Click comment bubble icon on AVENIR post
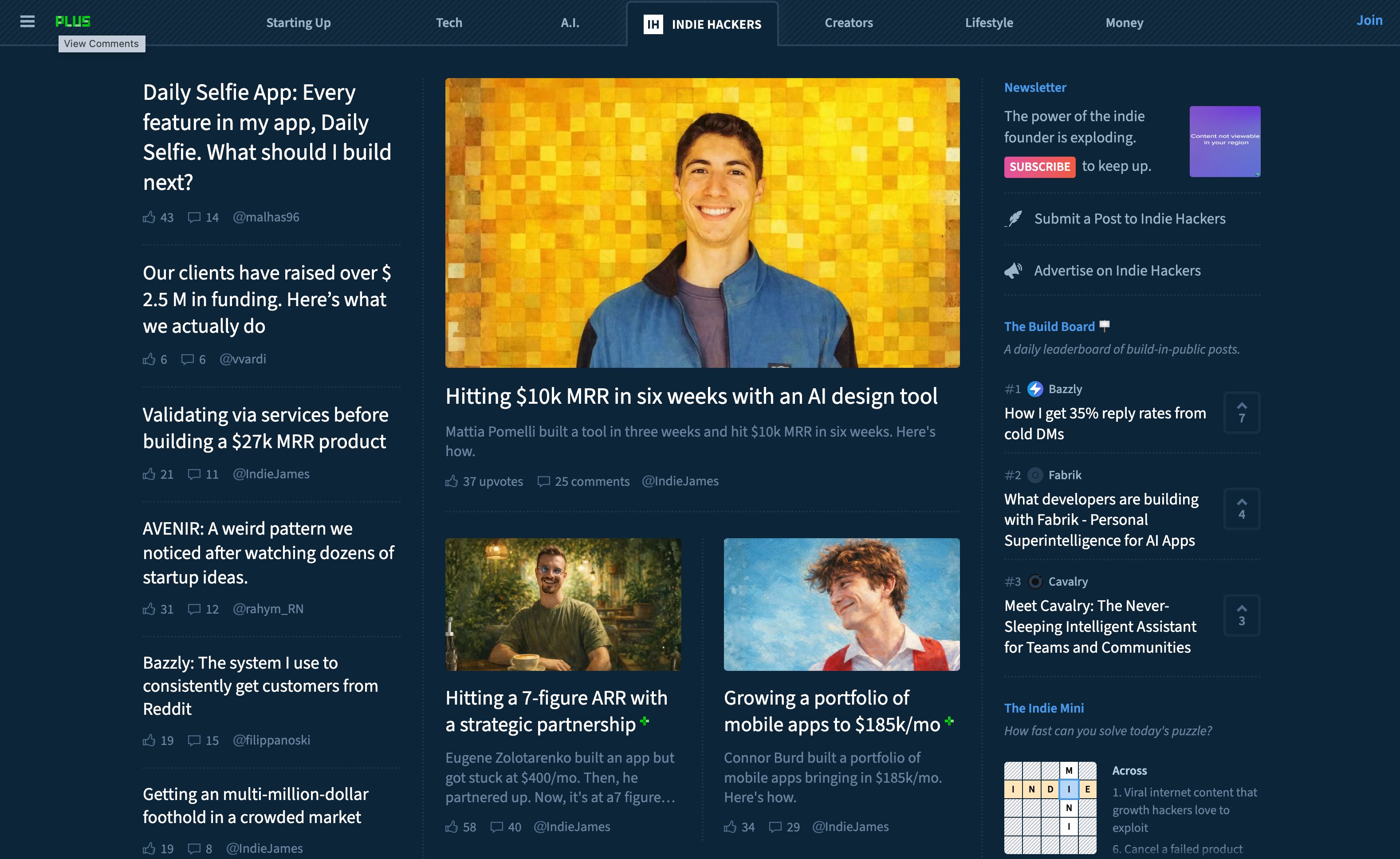The height and width of the screenshot is (859, 1400). [194, 609]
